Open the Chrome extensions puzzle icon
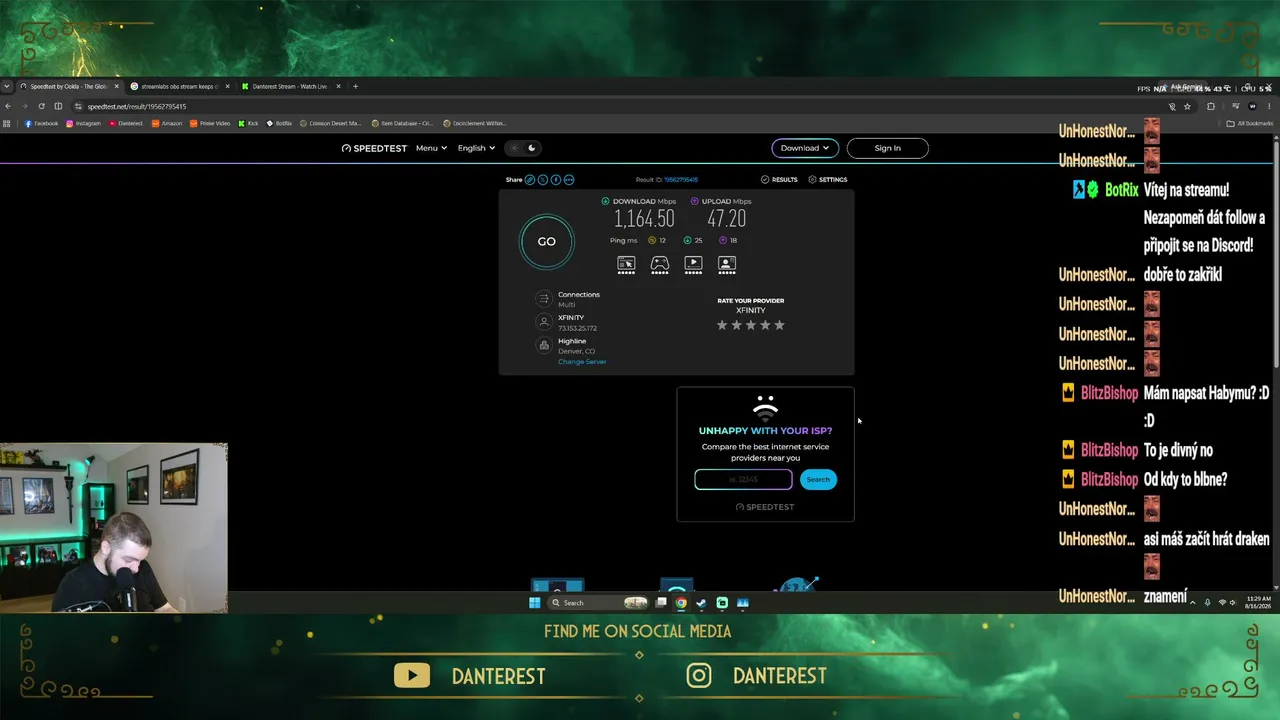The width and height of the screenshot is (1280, 720). (1210, 106)
